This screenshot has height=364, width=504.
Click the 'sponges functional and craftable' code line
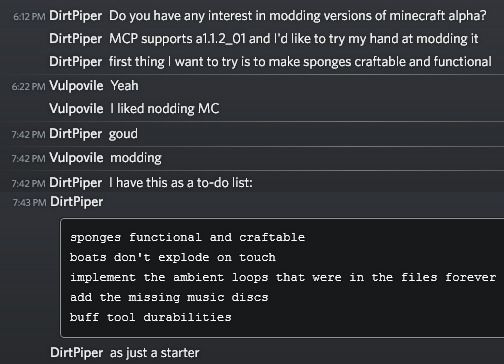click(187, 237)
